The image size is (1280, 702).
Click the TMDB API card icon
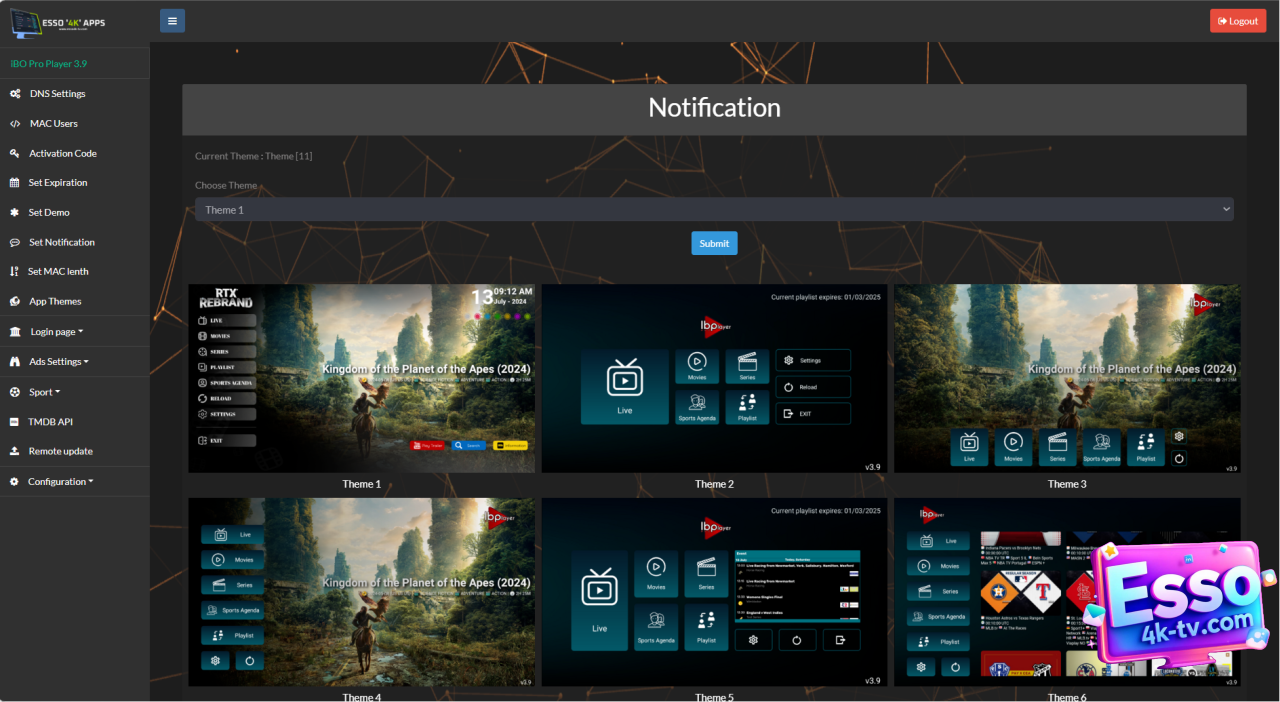(x=15, y=422)
